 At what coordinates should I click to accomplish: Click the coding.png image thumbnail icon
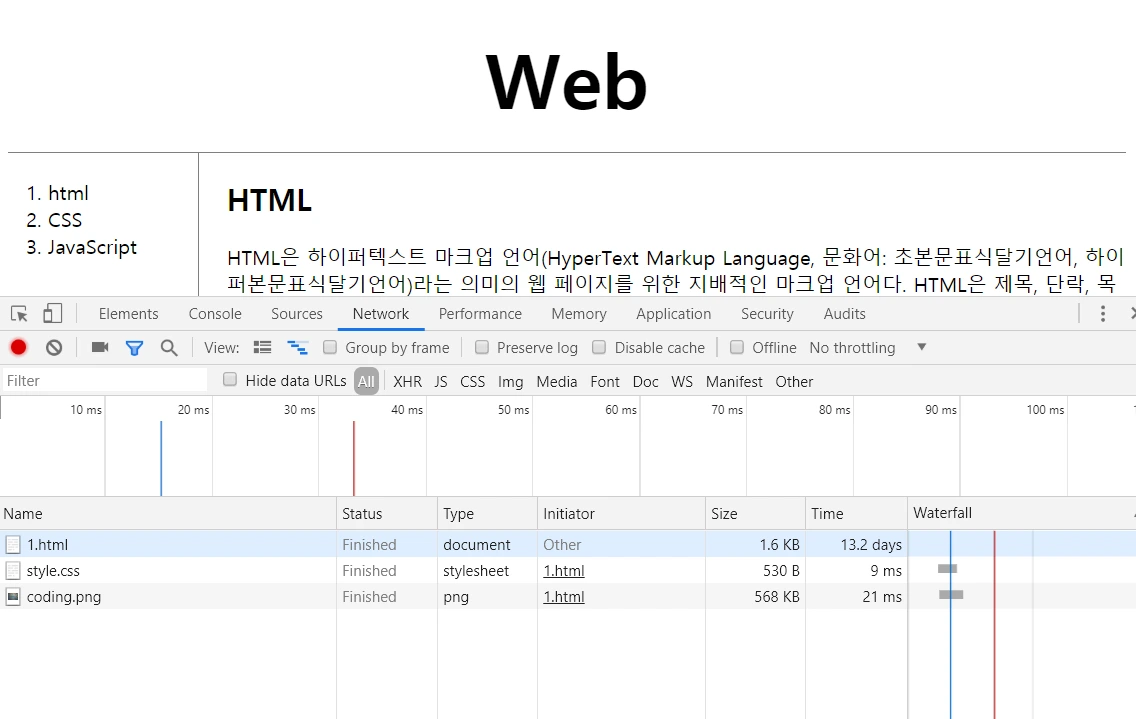(x=12, y=597)
